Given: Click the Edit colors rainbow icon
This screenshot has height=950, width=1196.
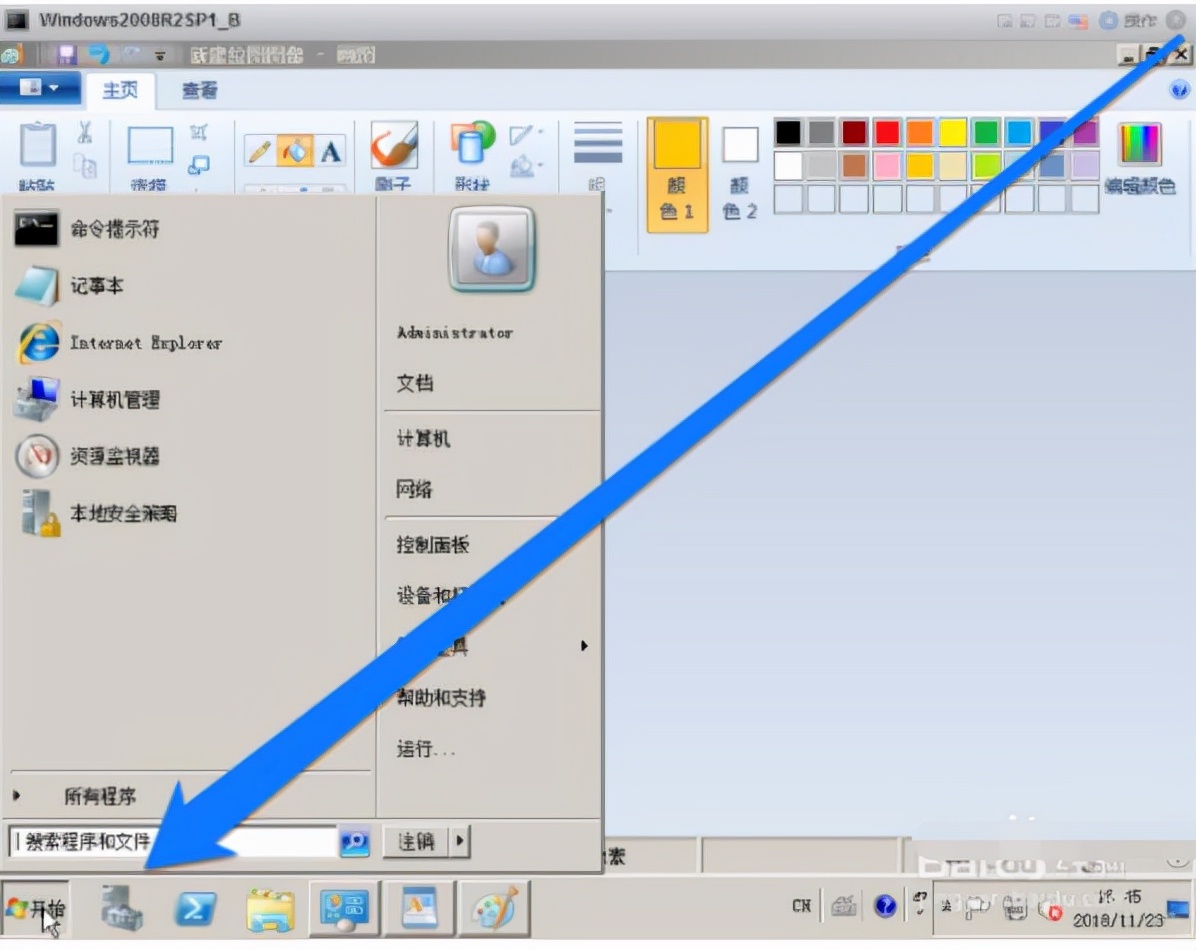Looking at the screenshot, I should click(1139, 145).
